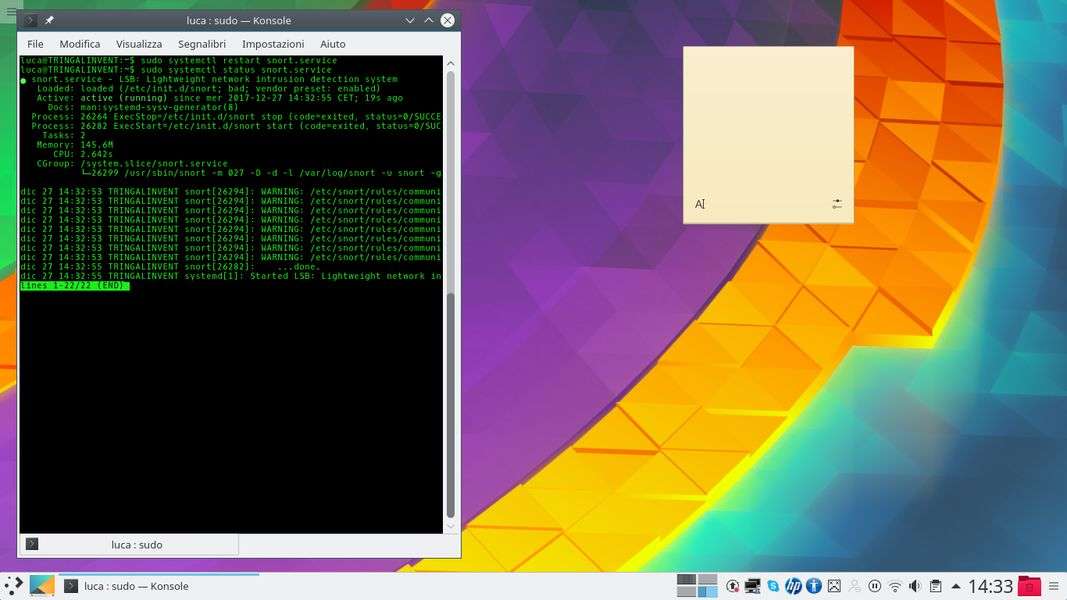Open the clipboard tray icon
1067x600 pixels.
[x=935, y=586]
